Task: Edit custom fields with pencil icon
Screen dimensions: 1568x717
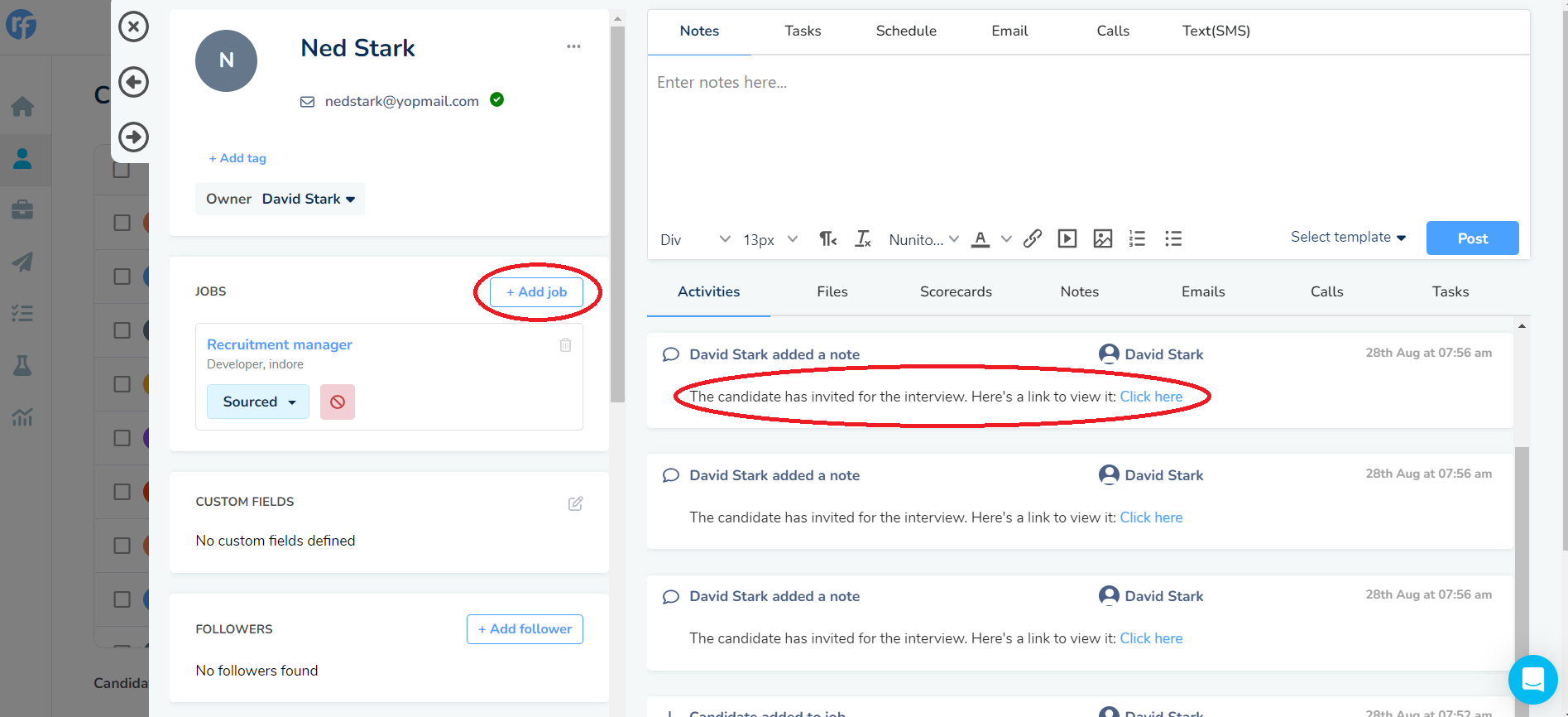Action: click(x=576, y=503)
